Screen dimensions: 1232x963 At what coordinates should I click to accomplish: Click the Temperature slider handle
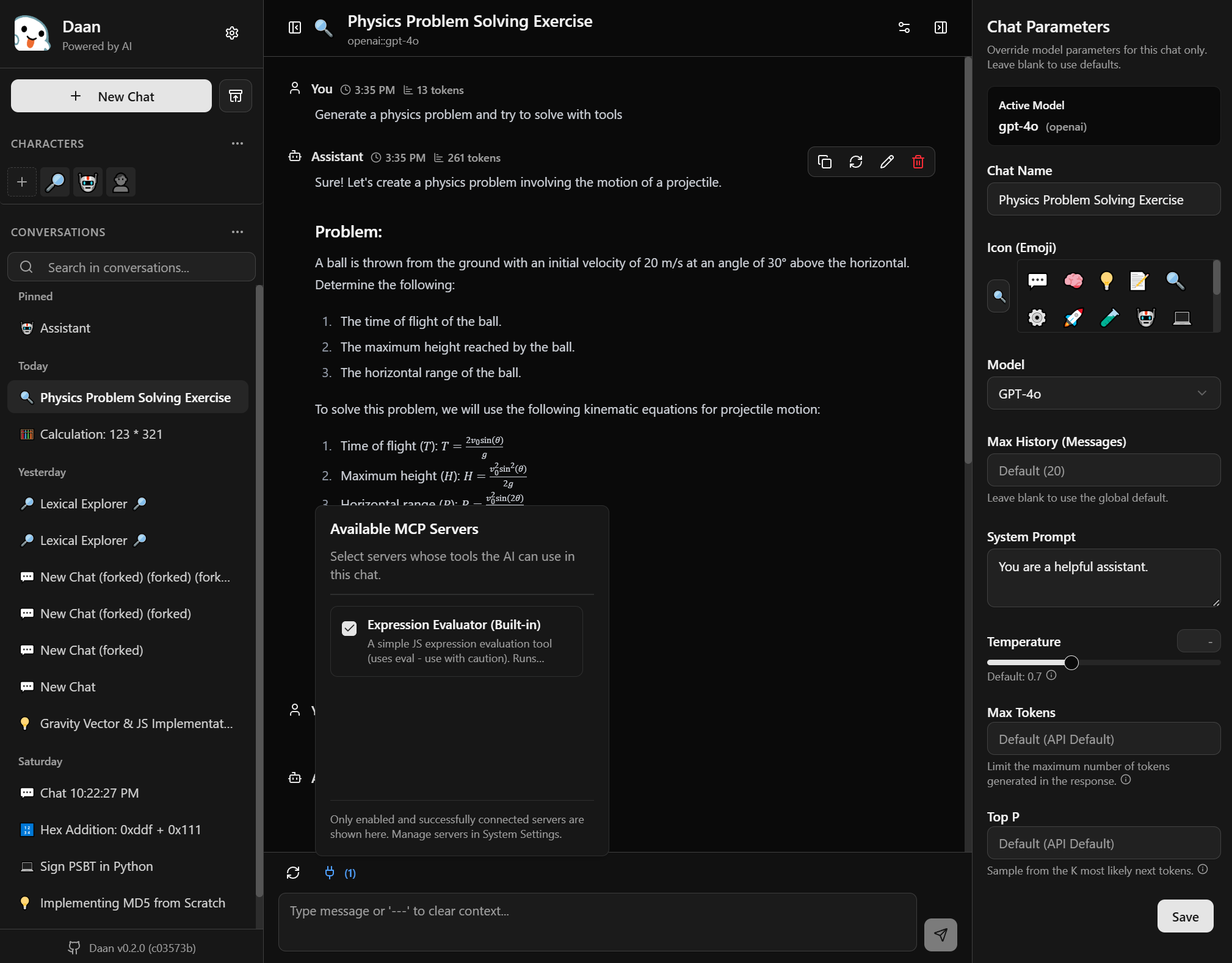click(x=1071, y=663)
